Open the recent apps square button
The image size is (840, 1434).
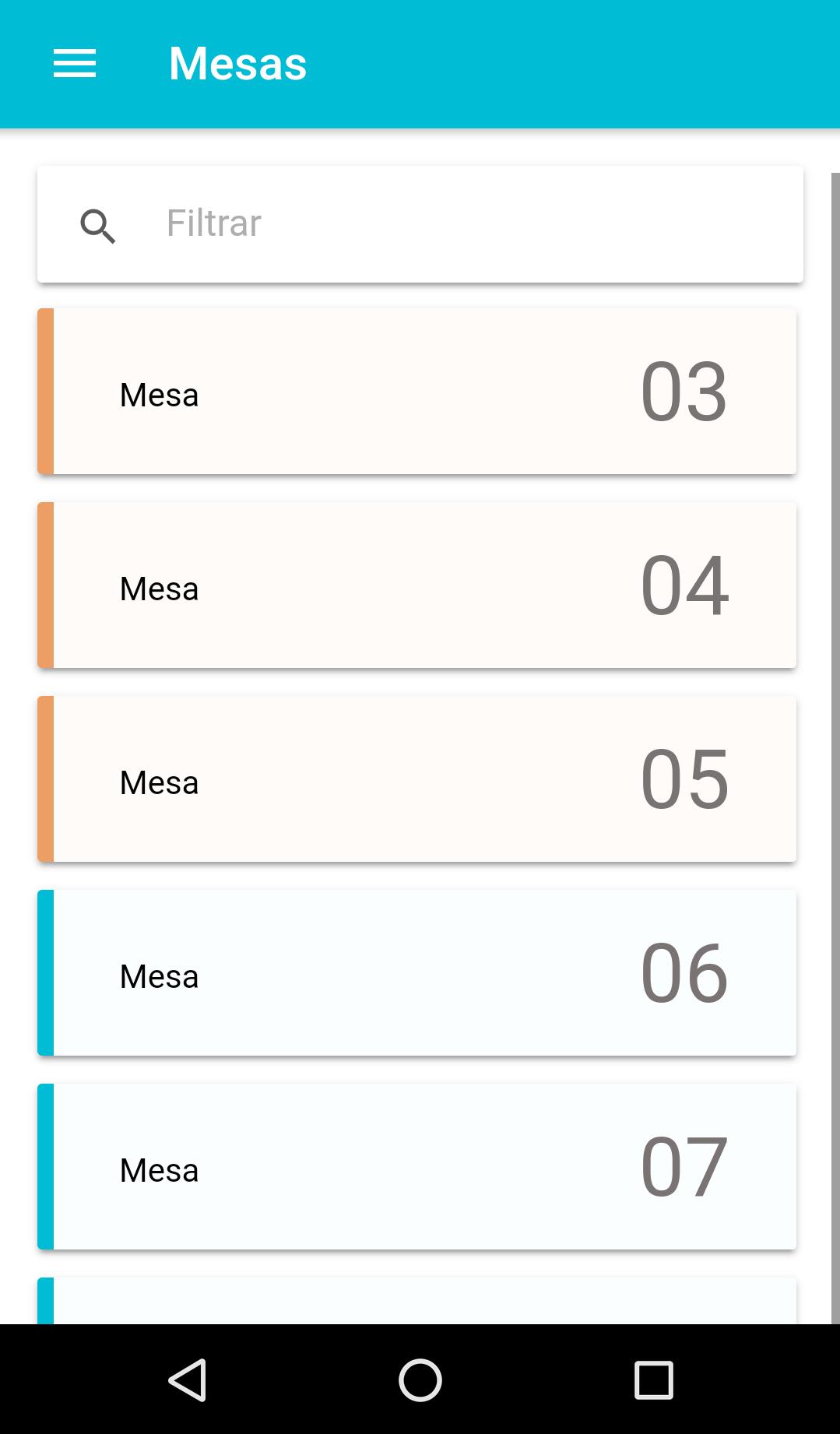pyautogui.click(x=653, y=1380)
